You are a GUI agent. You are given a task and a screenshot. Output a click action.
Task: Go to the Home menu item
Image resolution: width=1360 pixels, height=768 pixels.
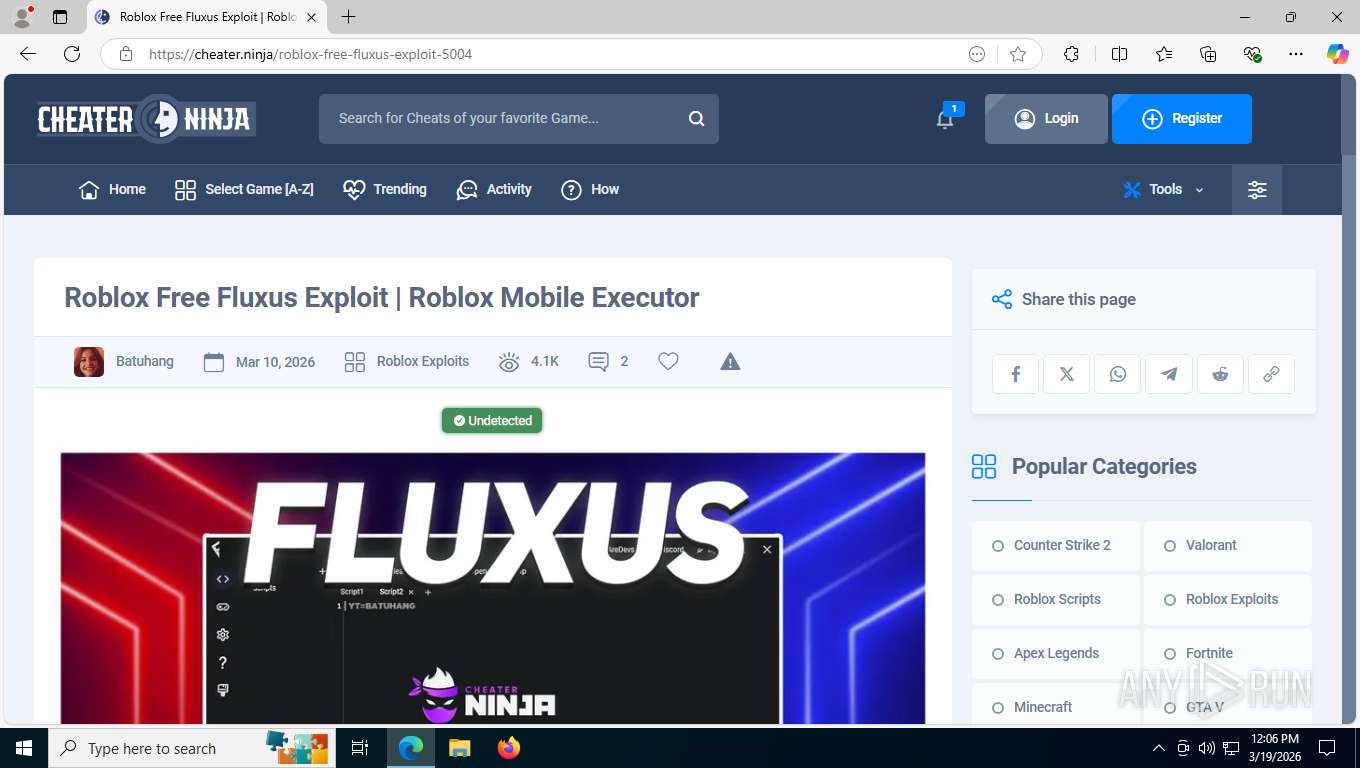coord(112,190)
